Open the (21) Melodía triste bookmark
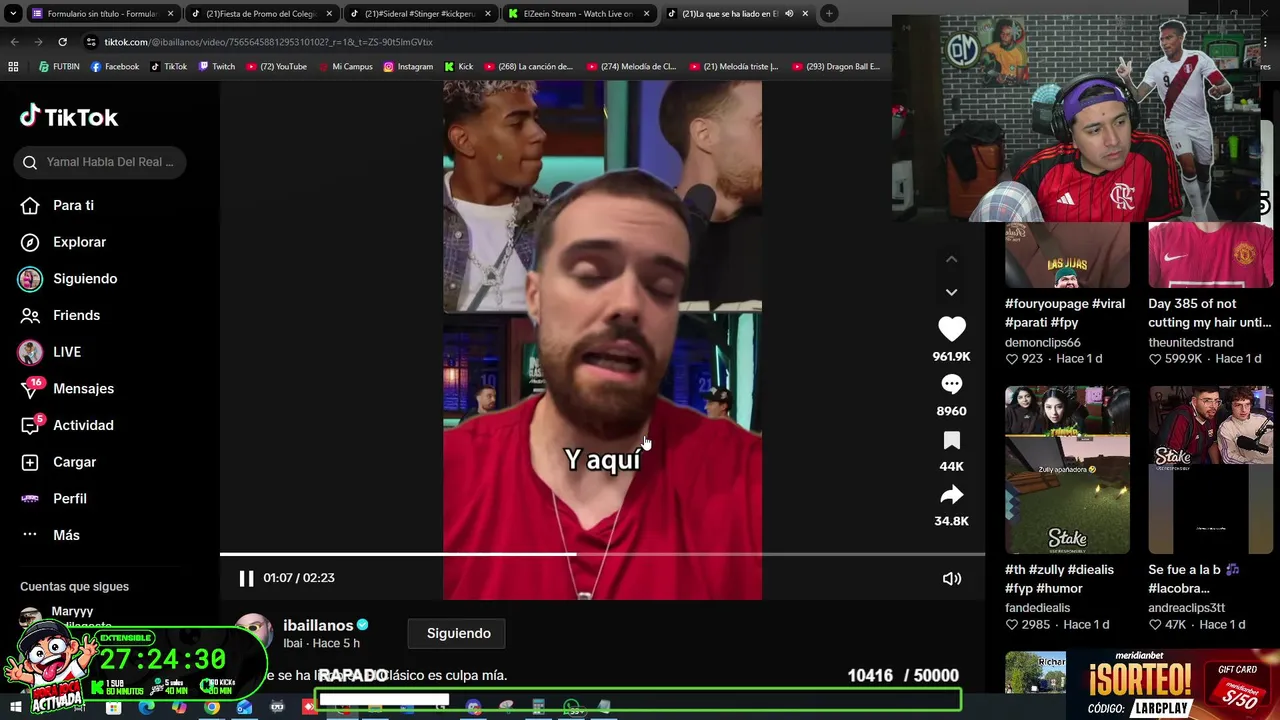 734,67
